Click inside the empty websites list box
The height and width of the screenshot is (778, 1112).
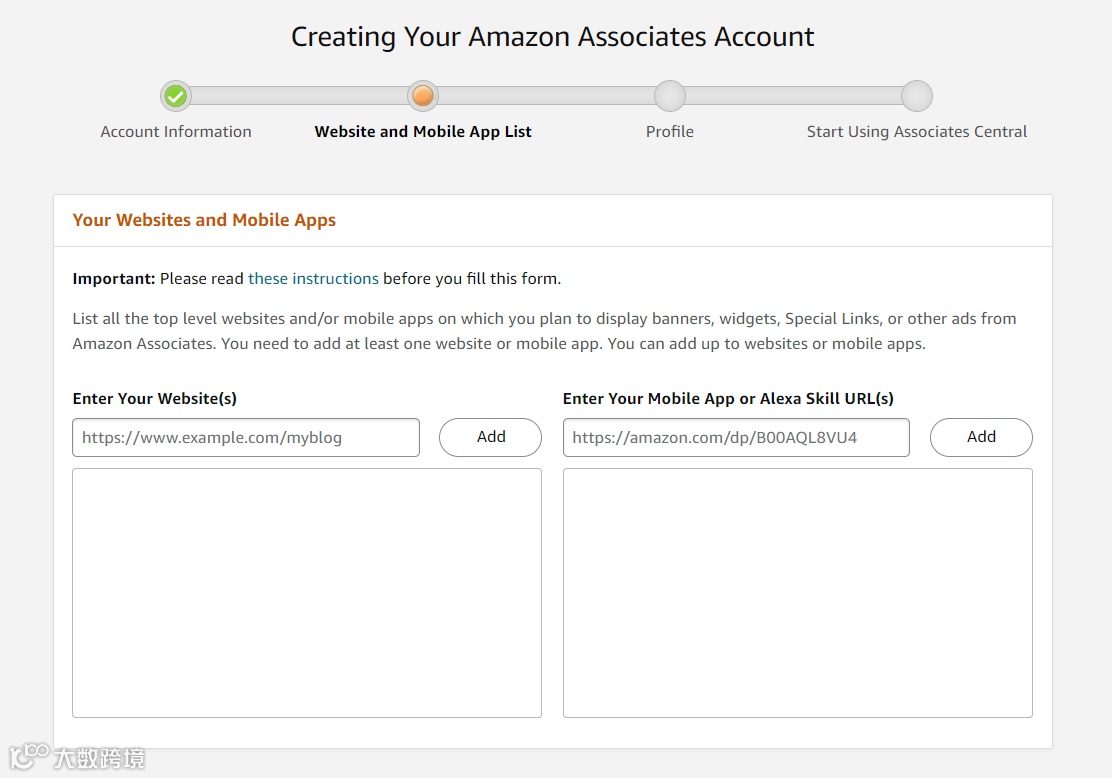(x=307, y=592)
